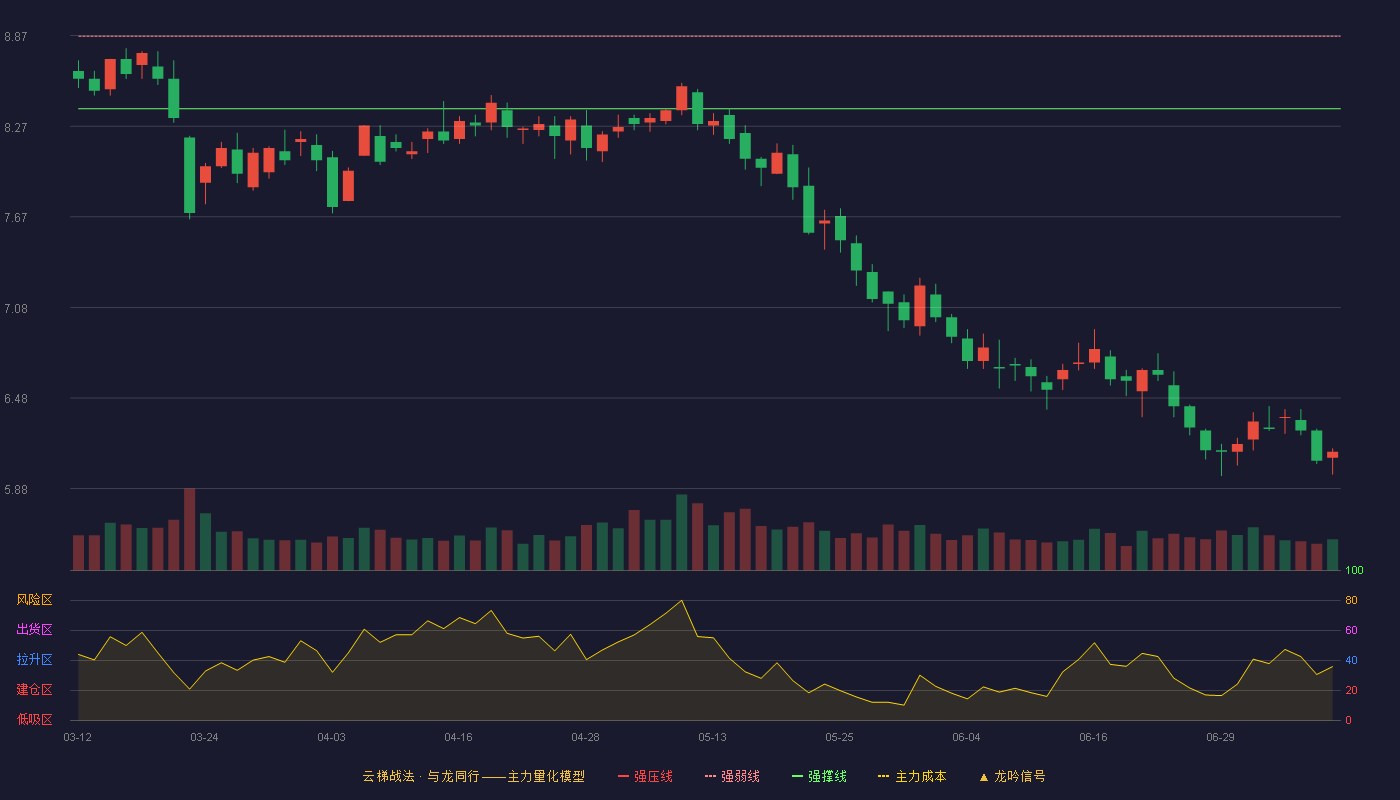The height and width of the screenshot is (800, 1400).
Task: Click the 05-13 date axis label
Action: (x=712, y=737)
